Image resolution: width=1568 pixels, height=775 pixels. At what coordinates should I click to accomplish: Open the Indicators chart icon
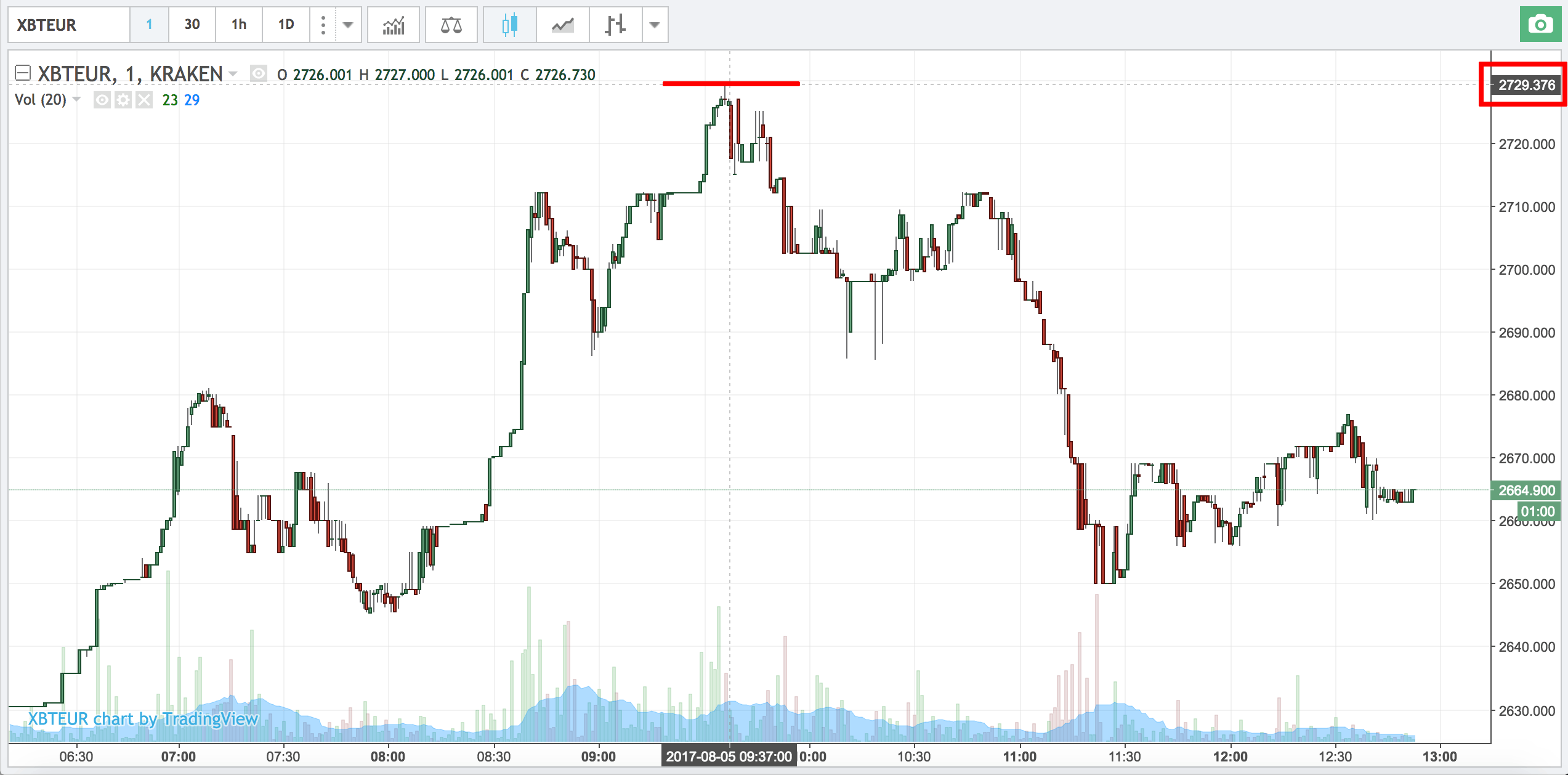click(x=394, y=25)
